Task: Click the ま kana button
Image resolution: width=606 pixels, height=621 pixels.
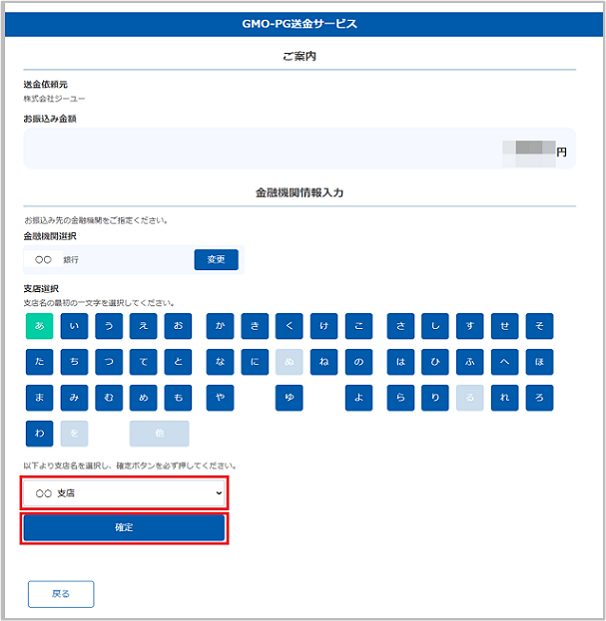Action: pos(39,398)
